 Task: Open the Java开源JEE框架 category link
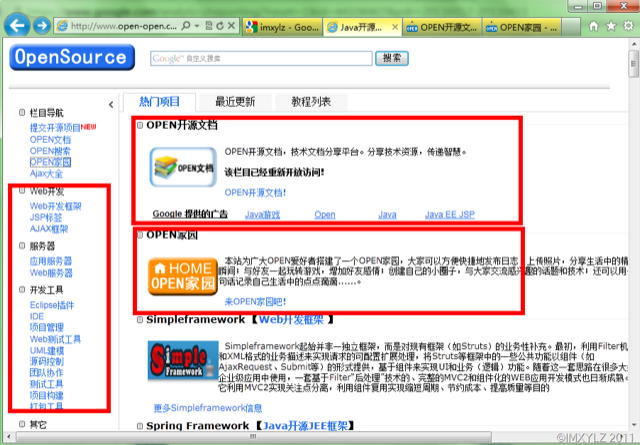(x=305, y=426)
